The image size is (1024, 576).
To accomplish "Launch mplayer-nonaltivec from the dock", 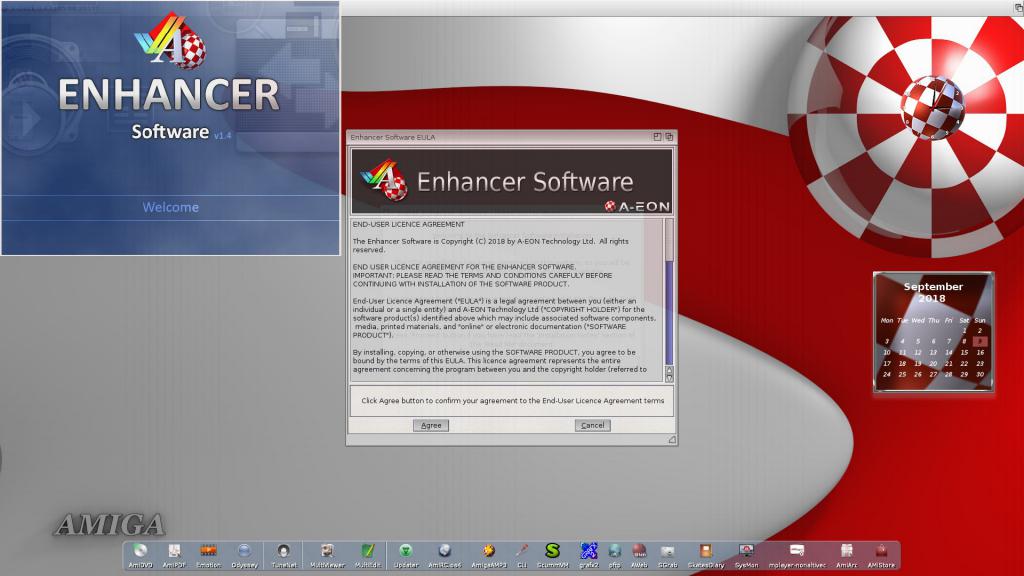I will (797, 554).
